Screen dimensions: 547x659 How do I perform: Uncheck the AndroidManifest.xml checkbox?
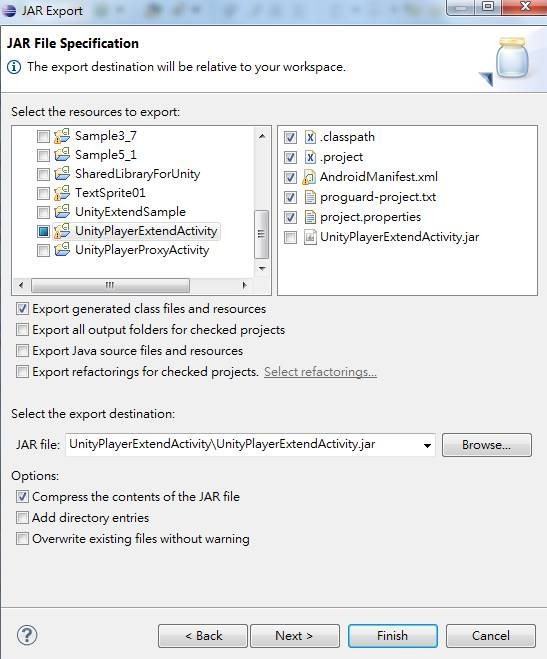pos(290,177)
